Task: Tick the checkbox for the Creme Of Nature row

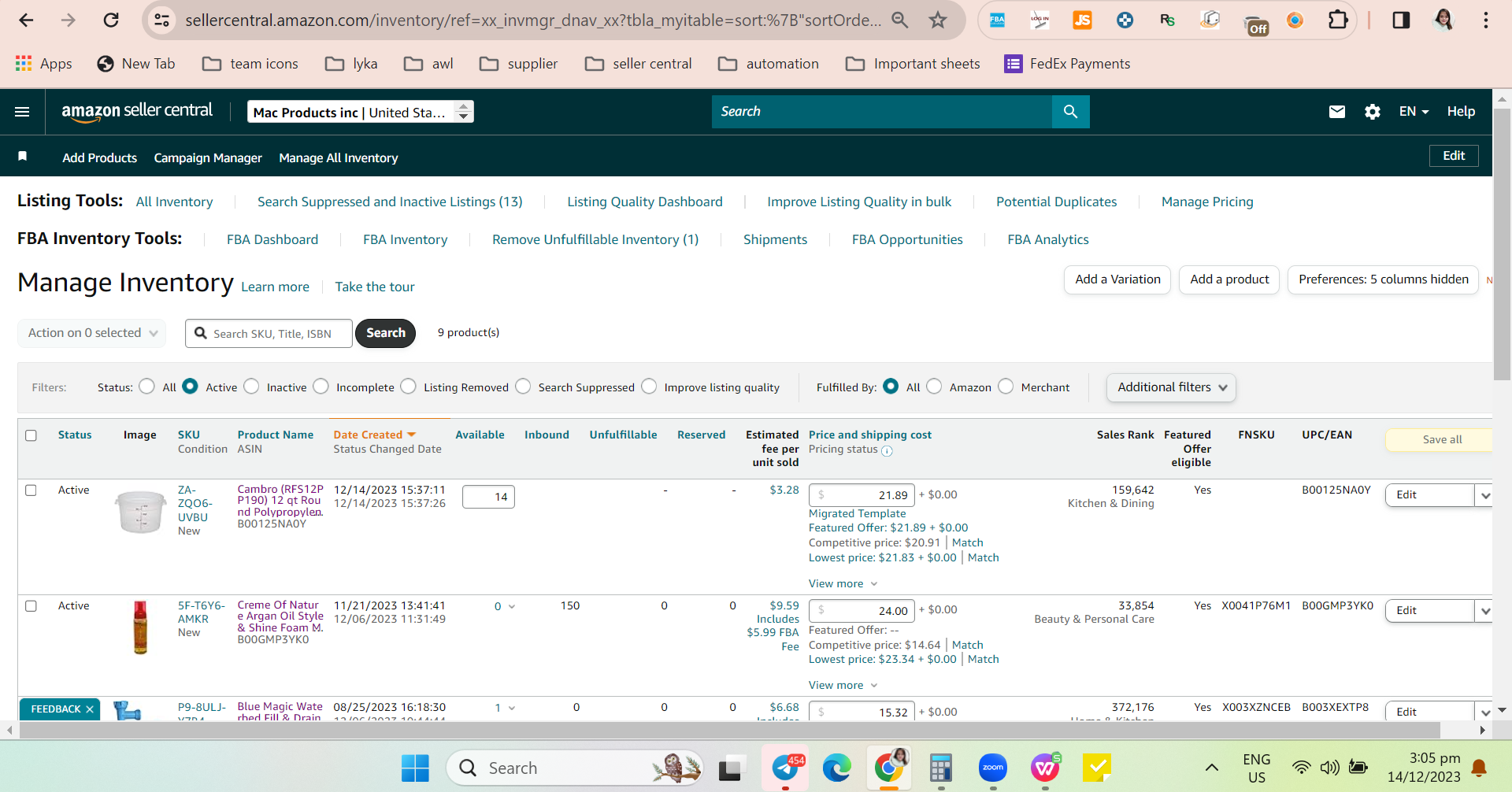Action: 31,606
